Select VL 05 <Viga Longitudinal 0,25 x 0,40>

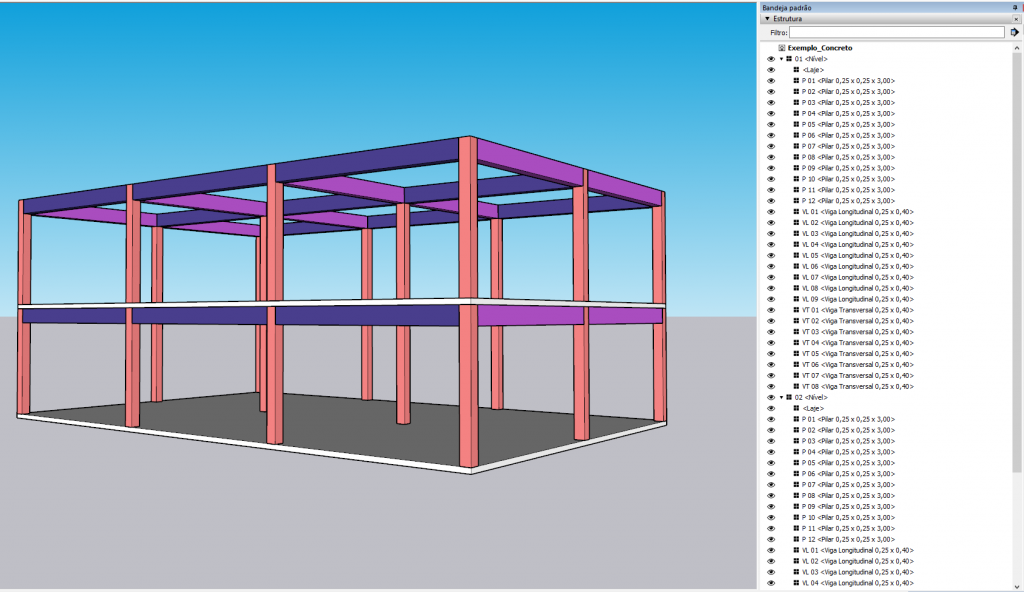click(858, 255)
